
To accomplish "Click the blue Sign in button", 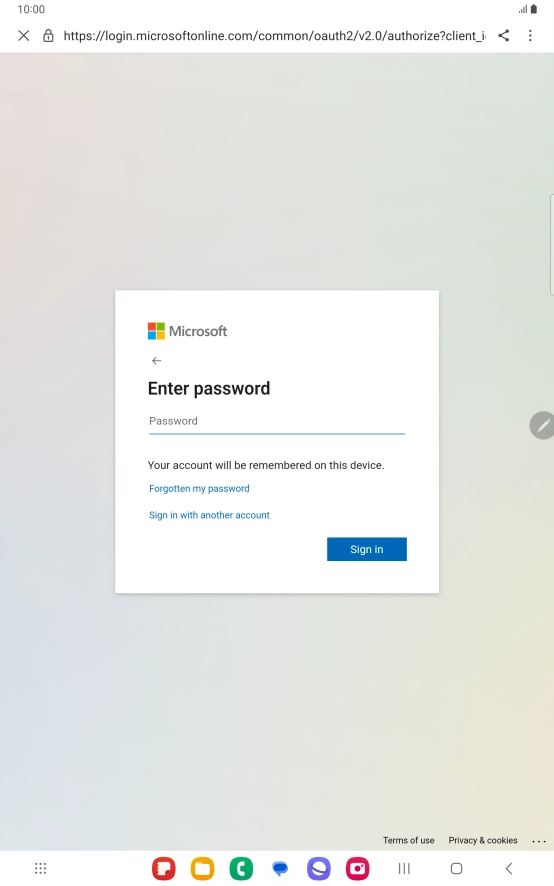I will click(367, 549).
